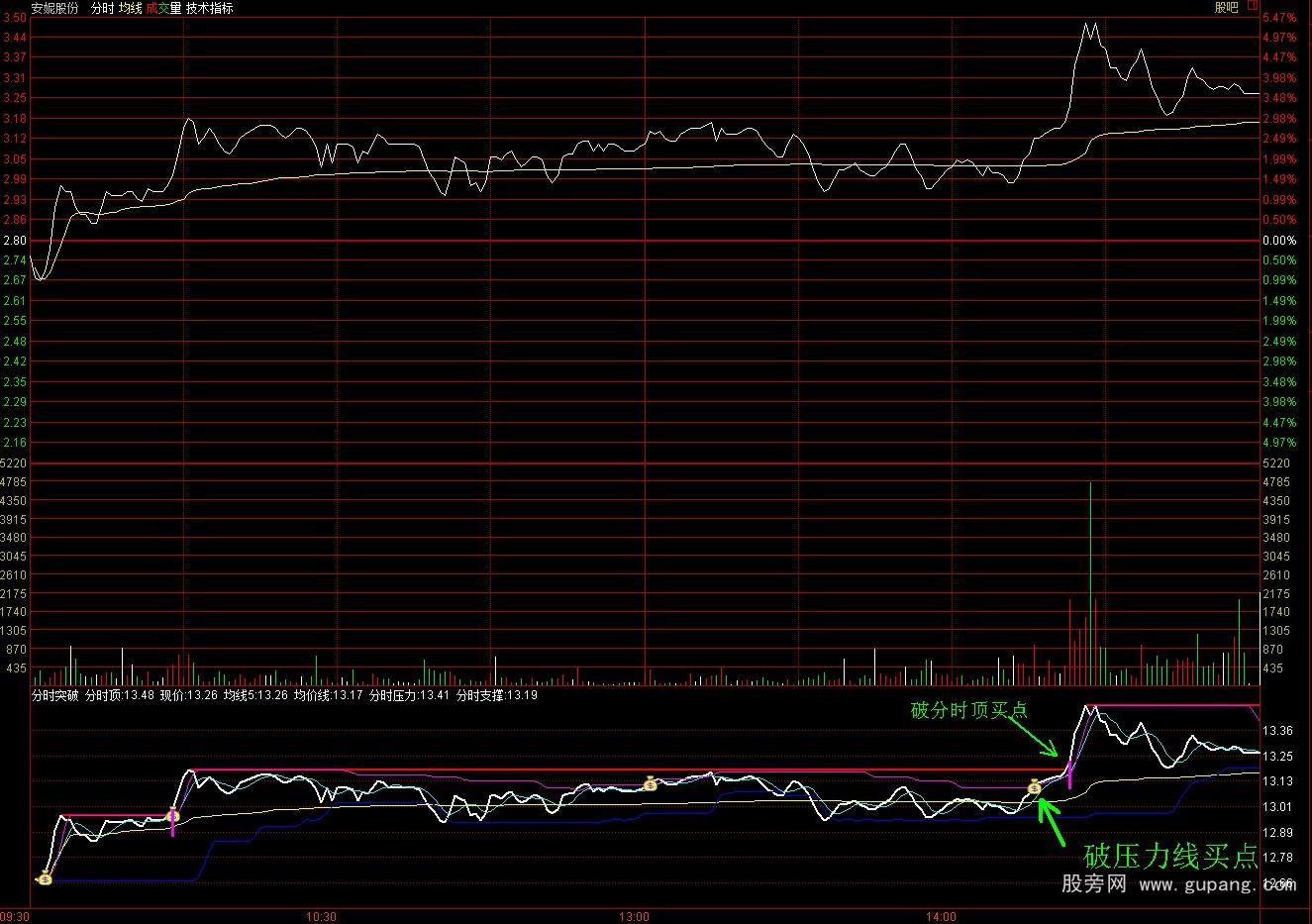The height and width of the screenshot is (924, 1312).
Task: Open the 均线 menu item
Action: click(x=132, y=8)
